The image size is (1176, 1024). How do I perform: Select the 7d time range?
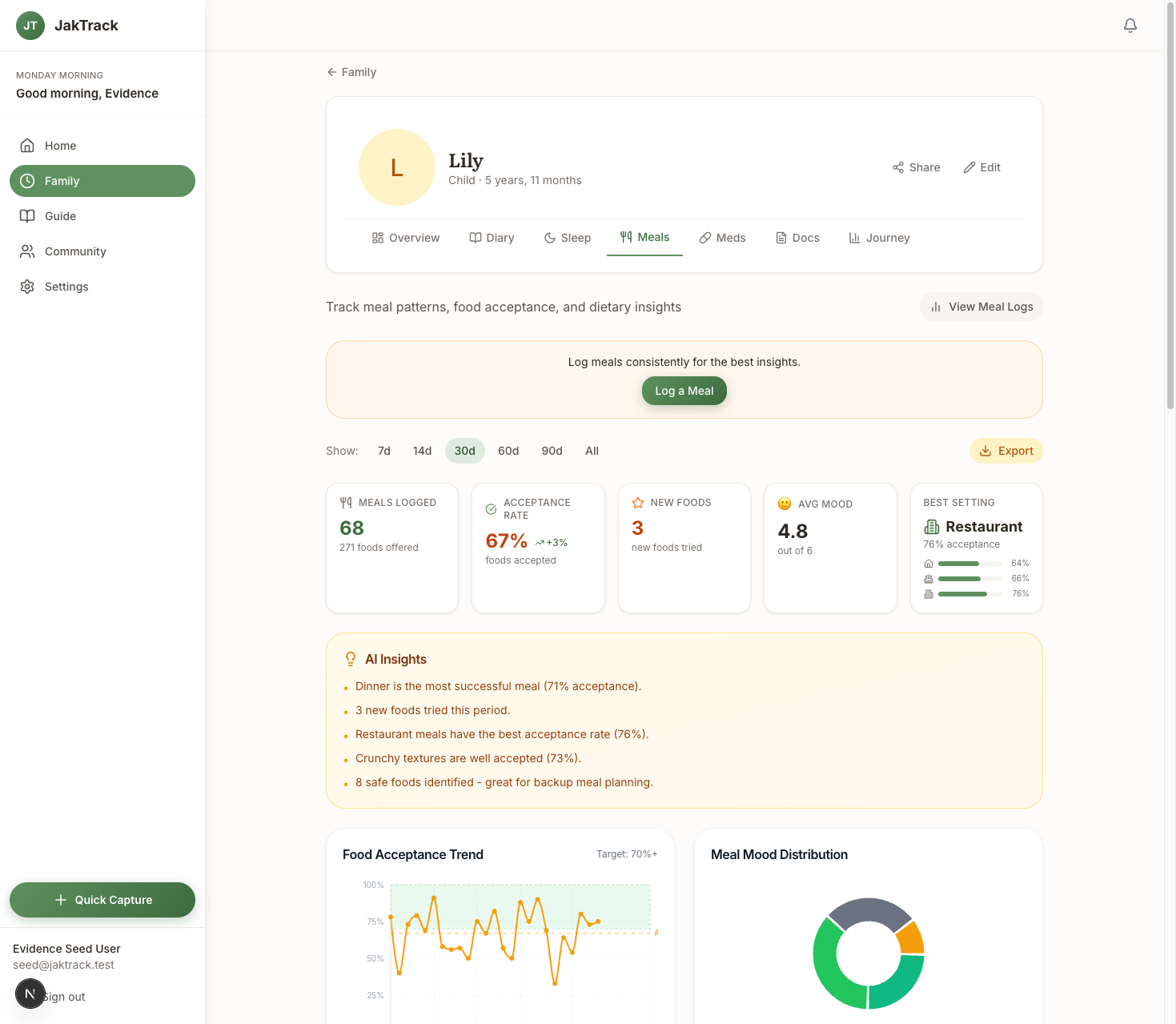[384, 451]
